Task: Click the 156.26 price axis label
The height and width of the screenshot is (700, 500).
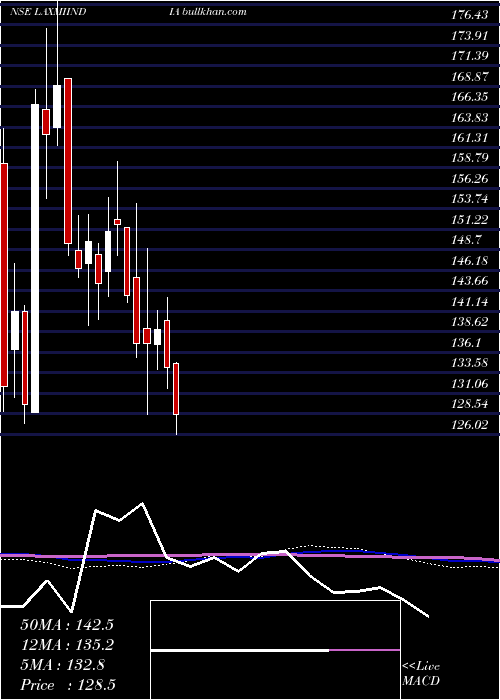Action: click(x=469, y=179)
